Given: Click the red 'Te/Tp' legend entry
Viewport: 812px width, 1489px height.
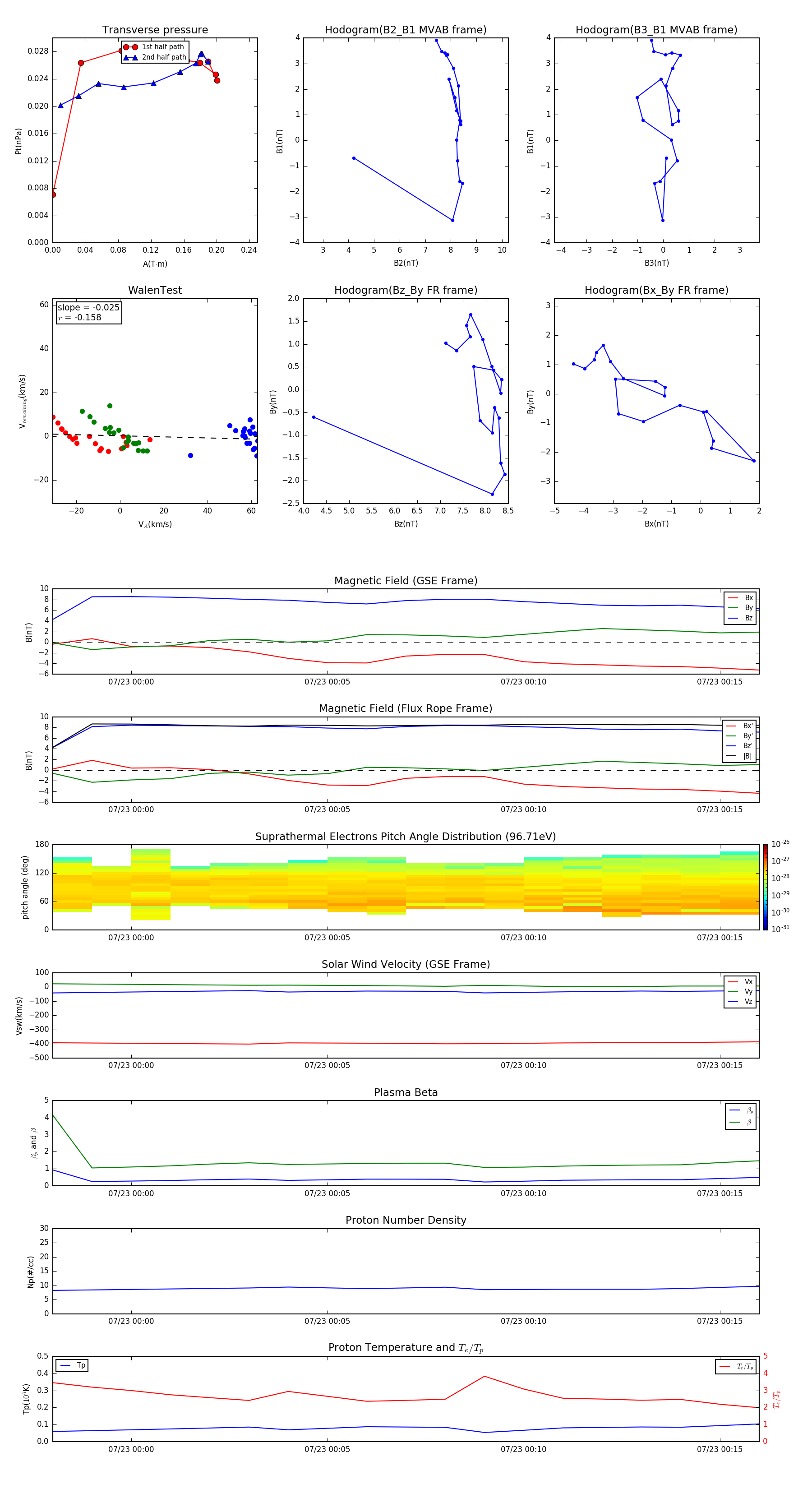Looking at the screenshot, I should [736, 1366].
